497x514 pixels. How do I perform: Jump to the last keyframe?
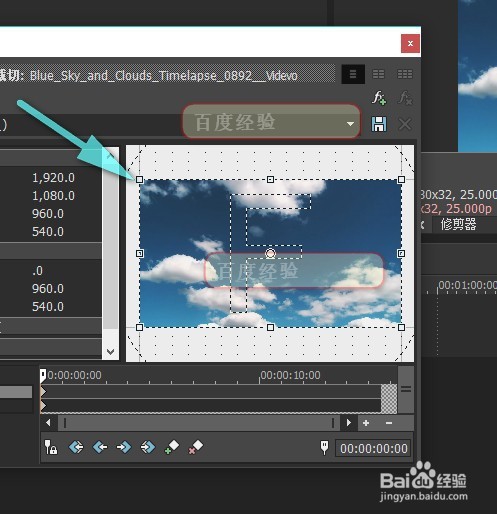click(x=148, y=447)
